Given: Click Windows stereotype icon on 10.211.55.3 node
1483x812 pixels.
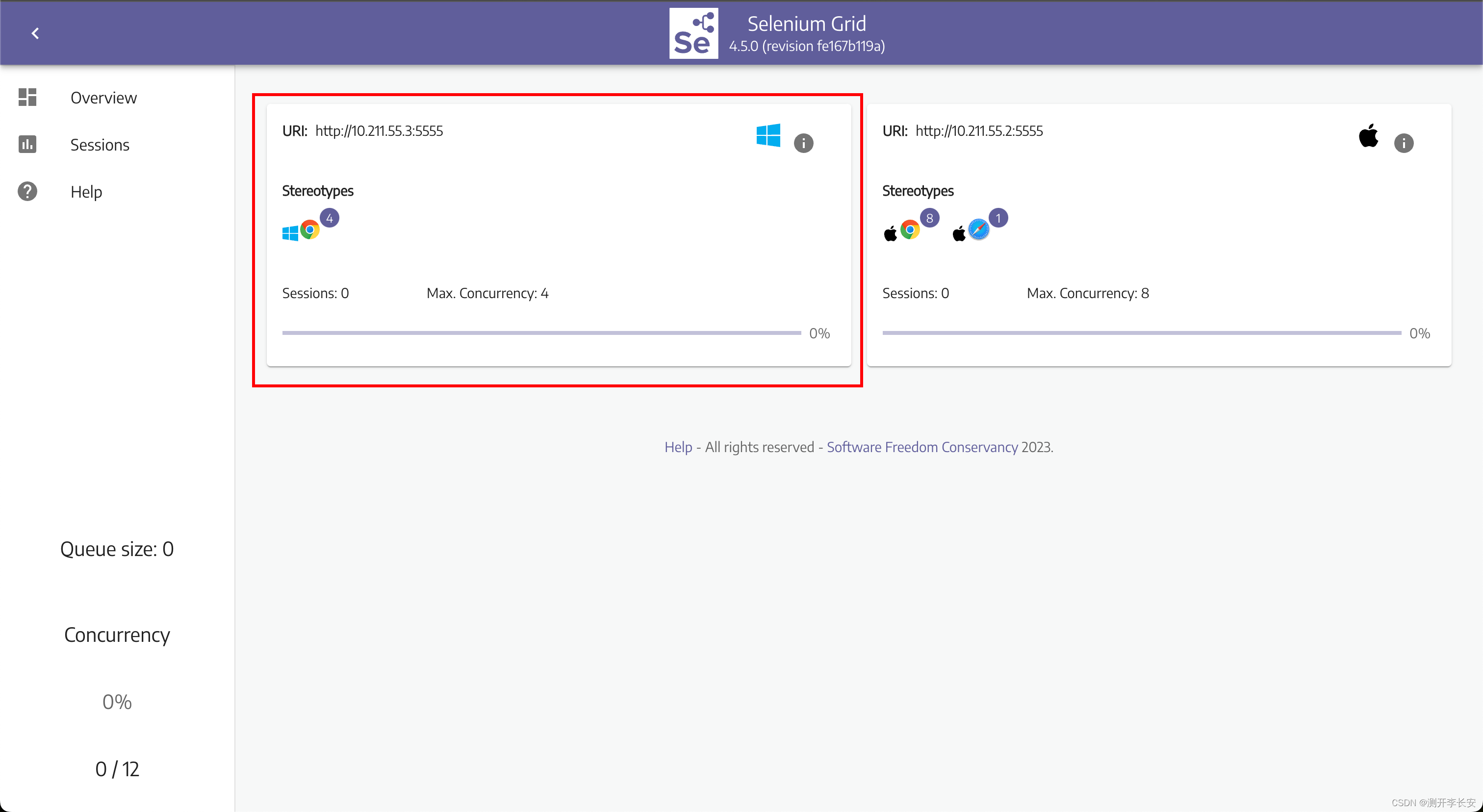Looking at the screenshot, I should click(290, 233).
